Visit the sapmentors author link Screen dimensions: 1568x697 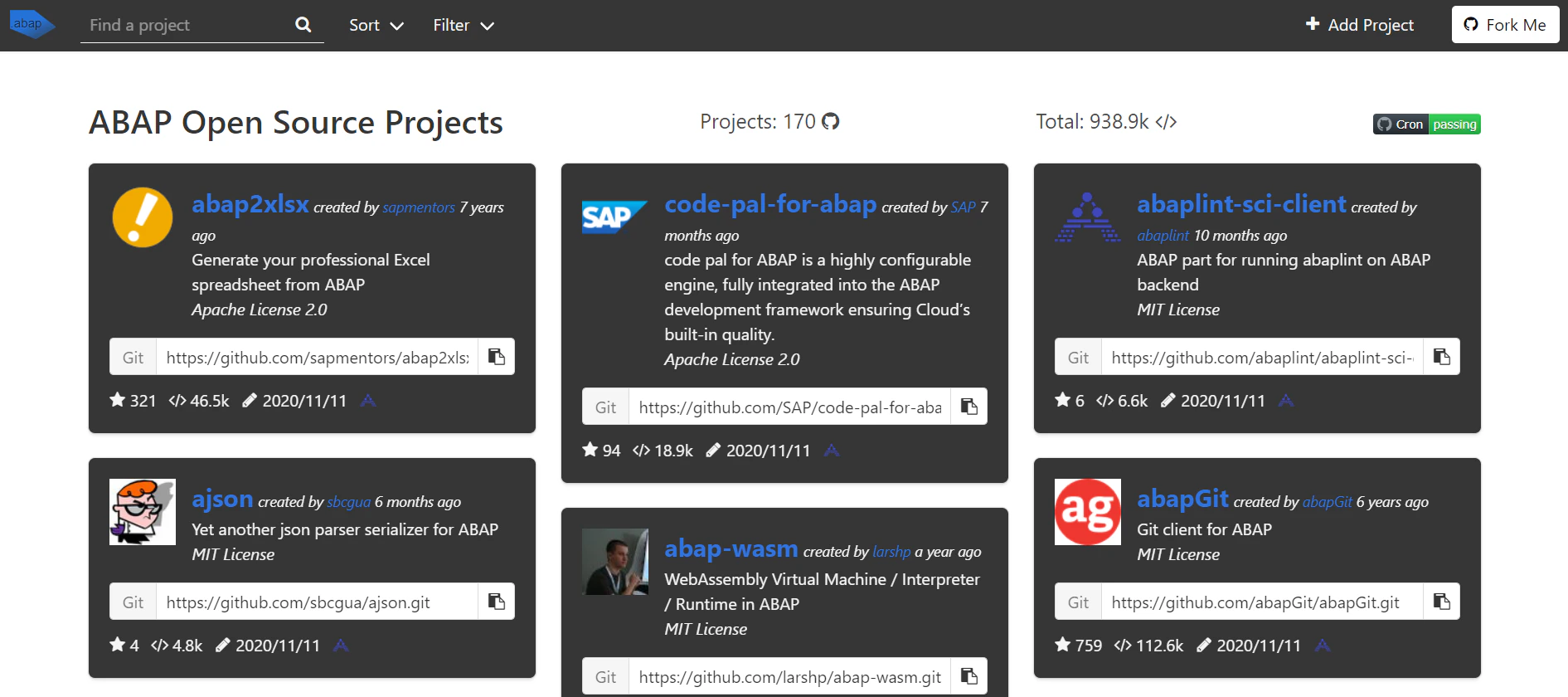(419, 207)
